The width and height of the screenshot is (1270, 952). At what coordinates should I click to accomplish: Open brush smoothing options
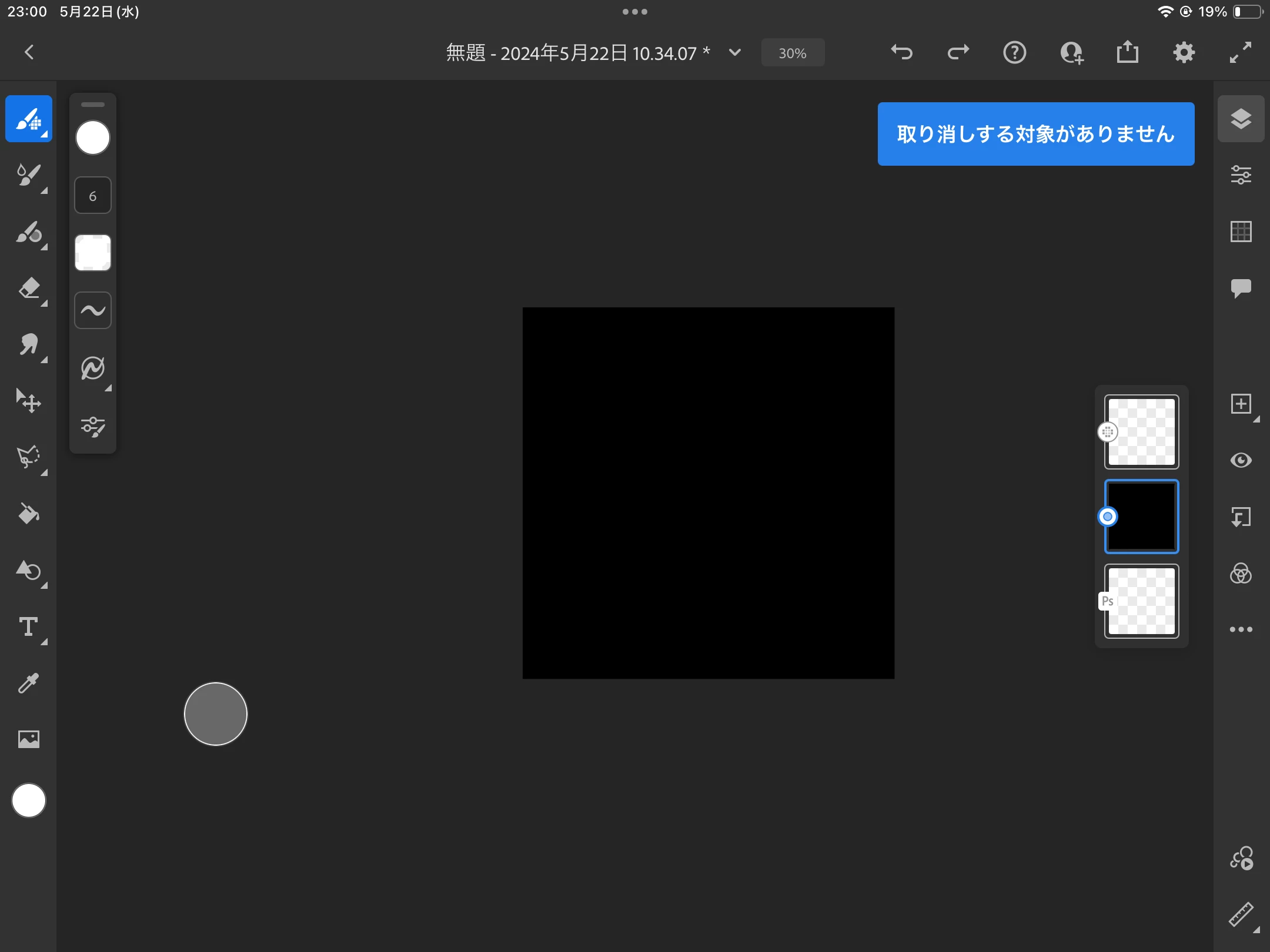[x=93, y=310]
